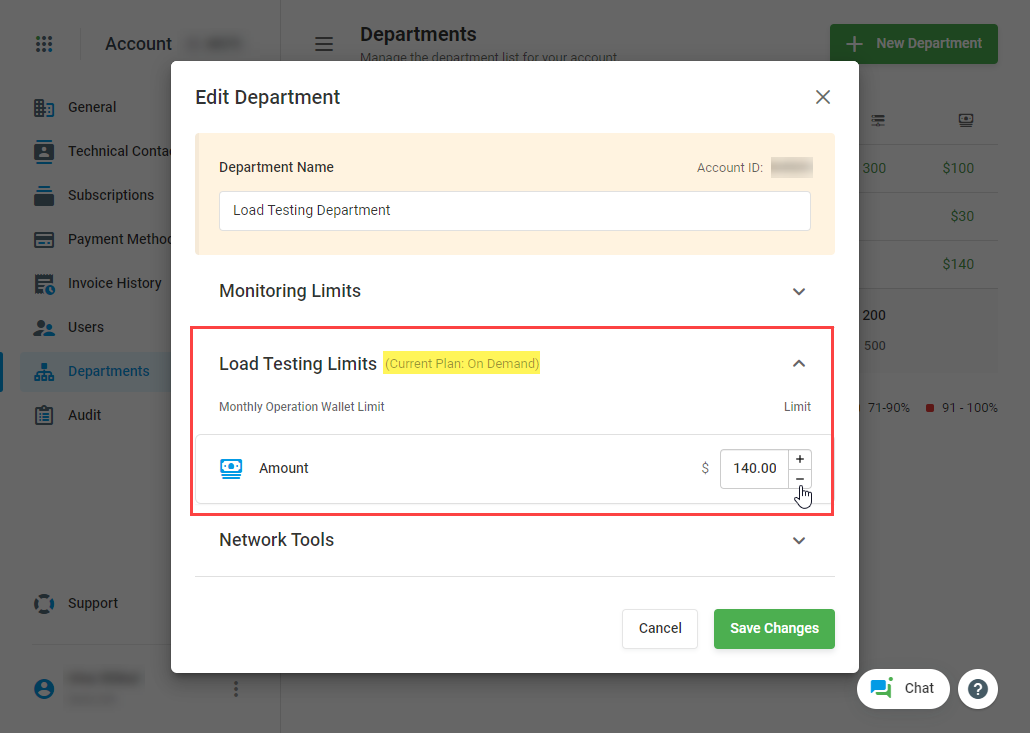The width and height of the screenshot is (1030, 733).
Task: Collapse the Load Testing Limits section
Action: [x=798, y=364]
